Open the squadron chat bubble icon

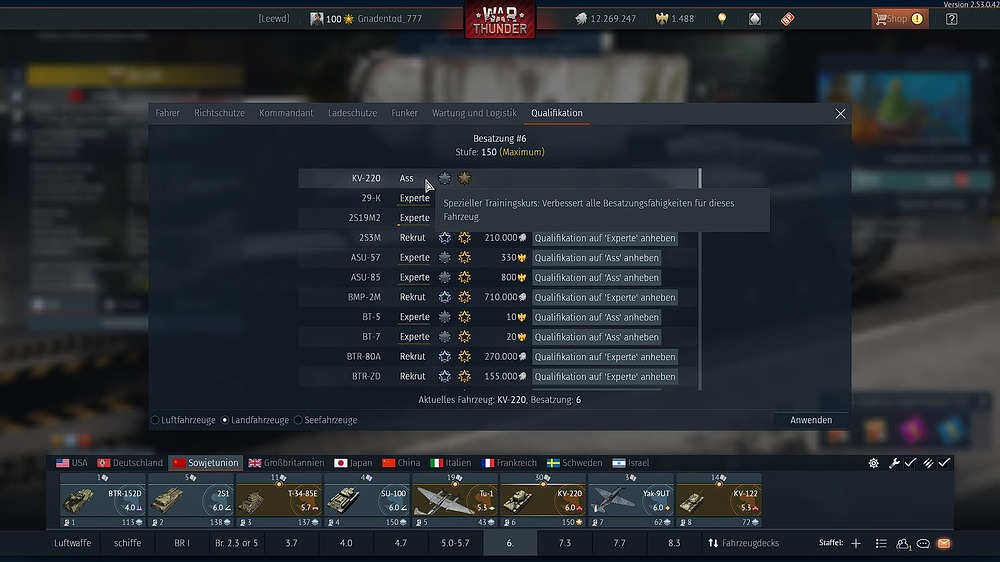click(923, 544)
